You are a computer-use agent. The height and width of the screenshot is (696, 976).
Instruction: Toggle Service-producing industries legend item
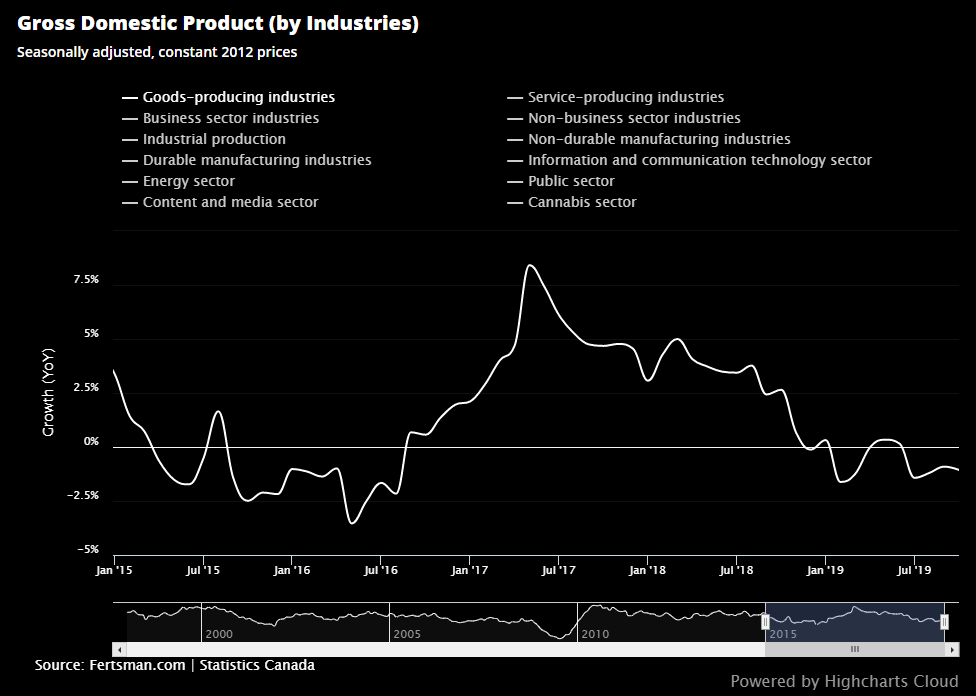click(616, 97)
